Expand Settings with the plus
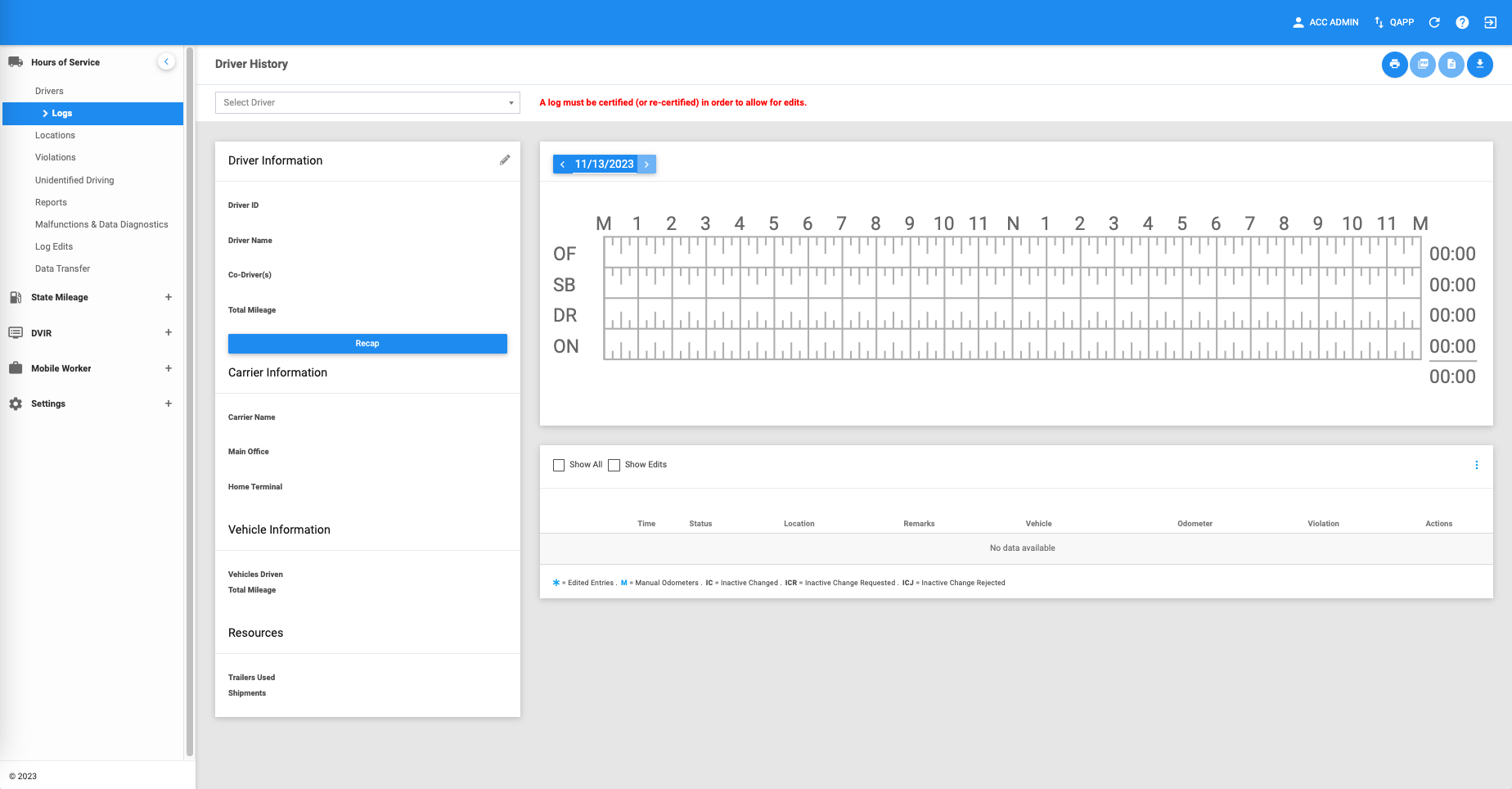This screenshot has width=1512, height=789. pos(169,404)
